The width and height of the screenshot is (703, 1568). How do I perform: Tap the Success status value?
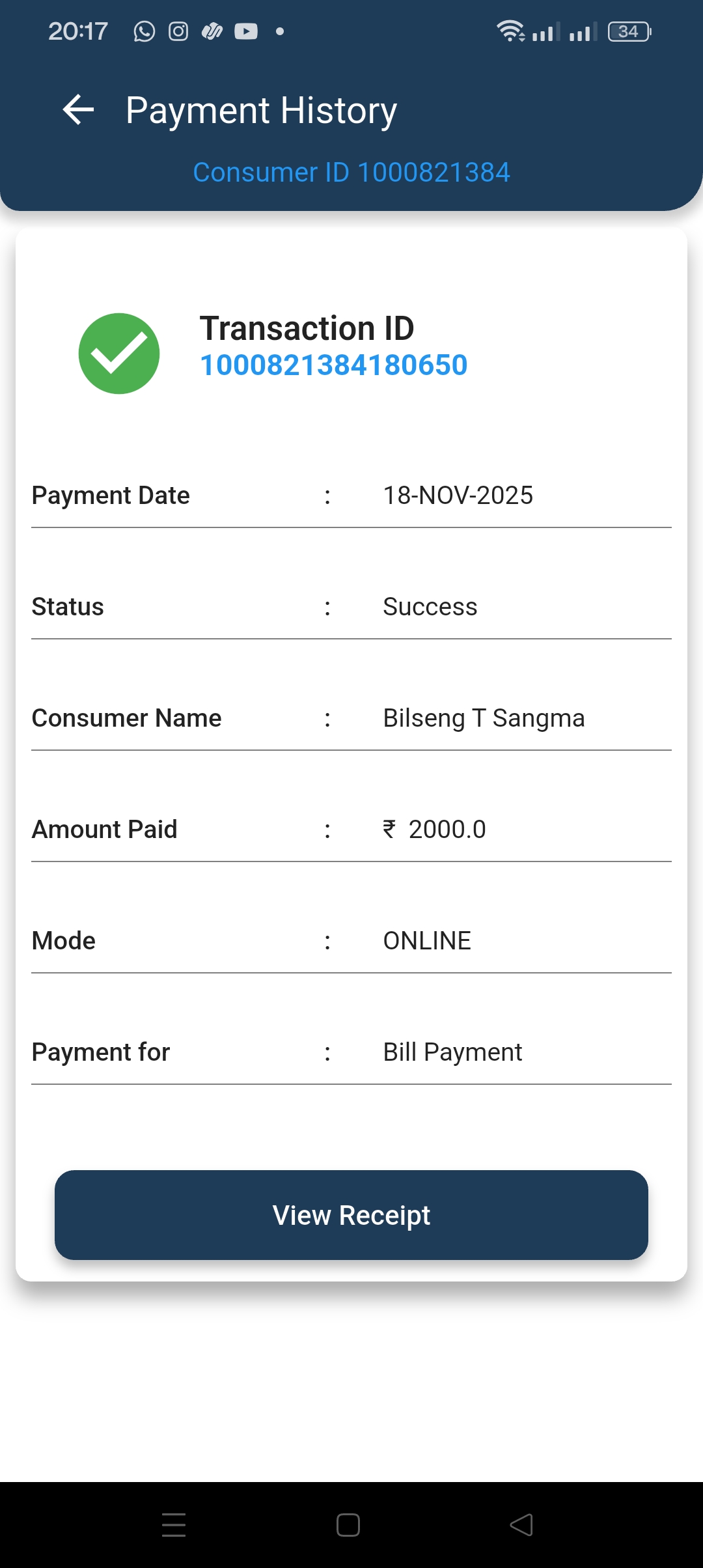(x=430, y=607)
